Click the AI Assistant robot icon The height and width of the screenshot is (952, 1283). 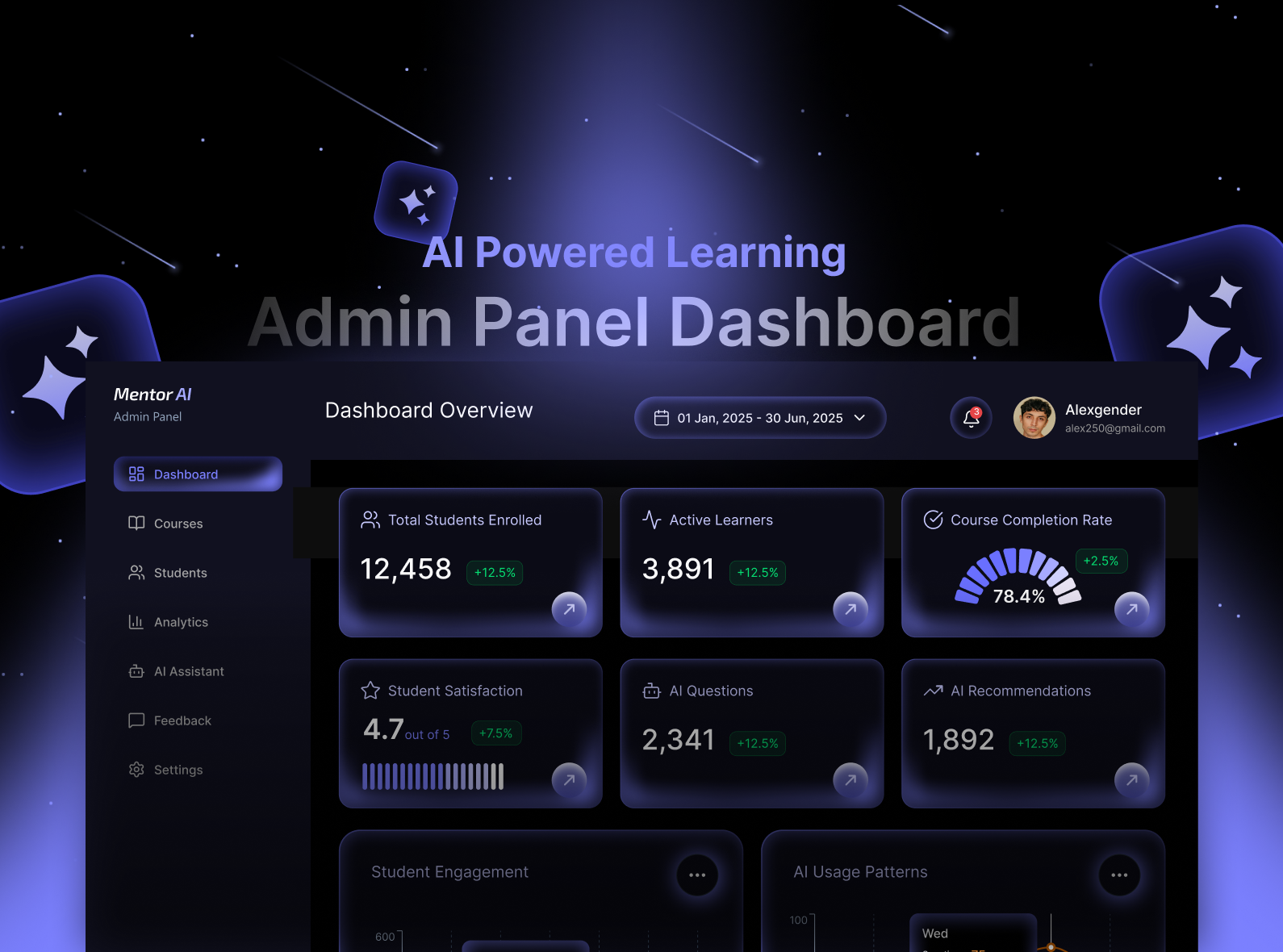pos(136,671)
